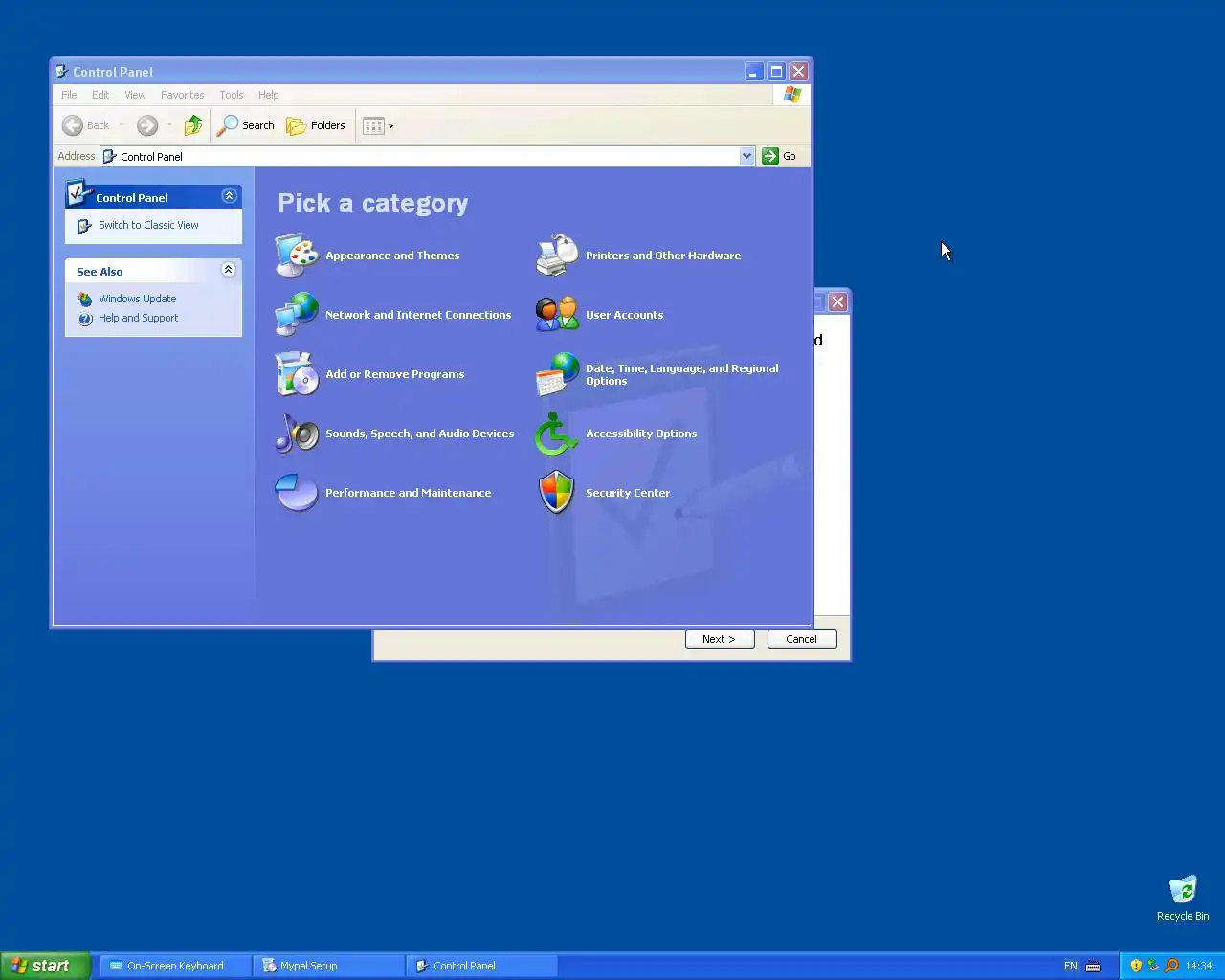This screenshot has height=980, width=1225.
Task: Open the Date, Time, Language, and Regional Options icon
Action: click(557, 374)
